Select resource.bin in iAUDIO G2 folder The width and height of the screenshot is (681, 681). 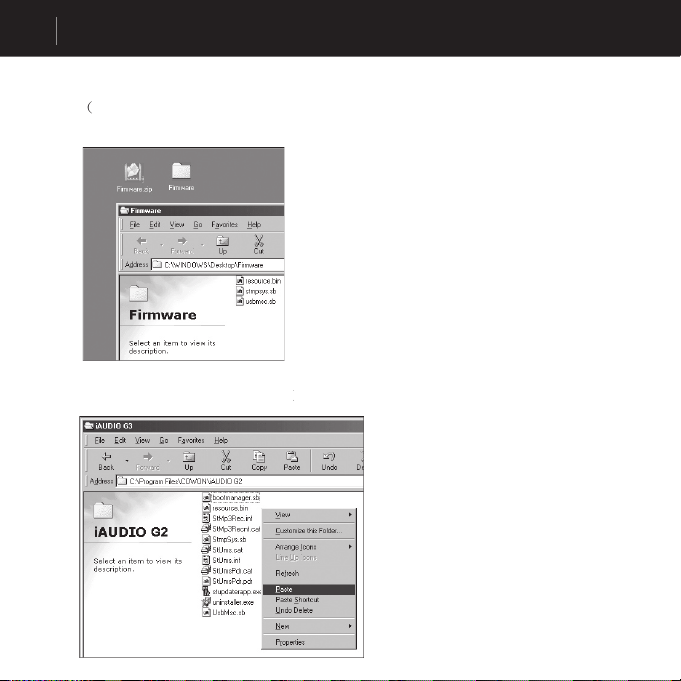click(x=225, y=508)
